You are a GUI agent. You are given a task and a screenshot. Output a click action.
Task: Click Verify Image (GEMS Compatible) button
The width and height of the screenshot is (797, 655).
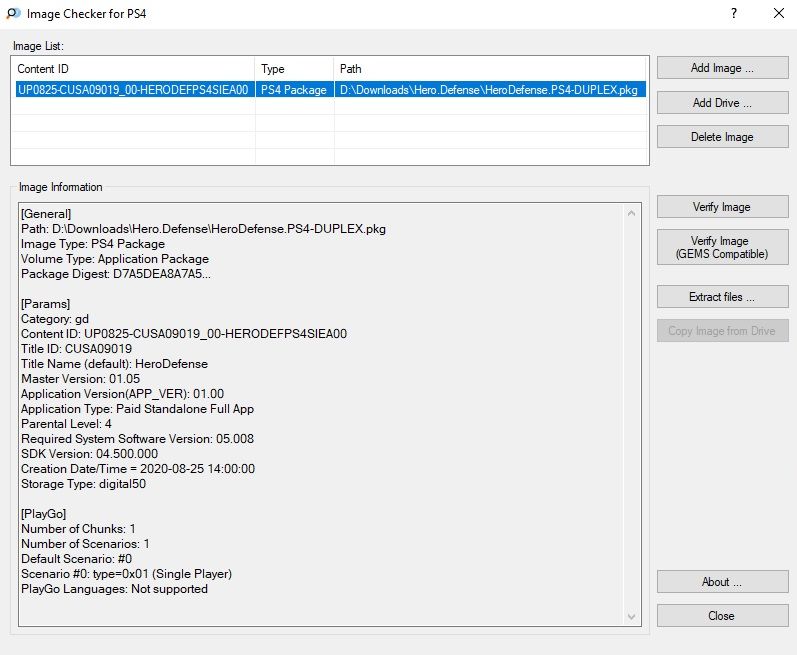pyautogui.click(x=722, y=247)
